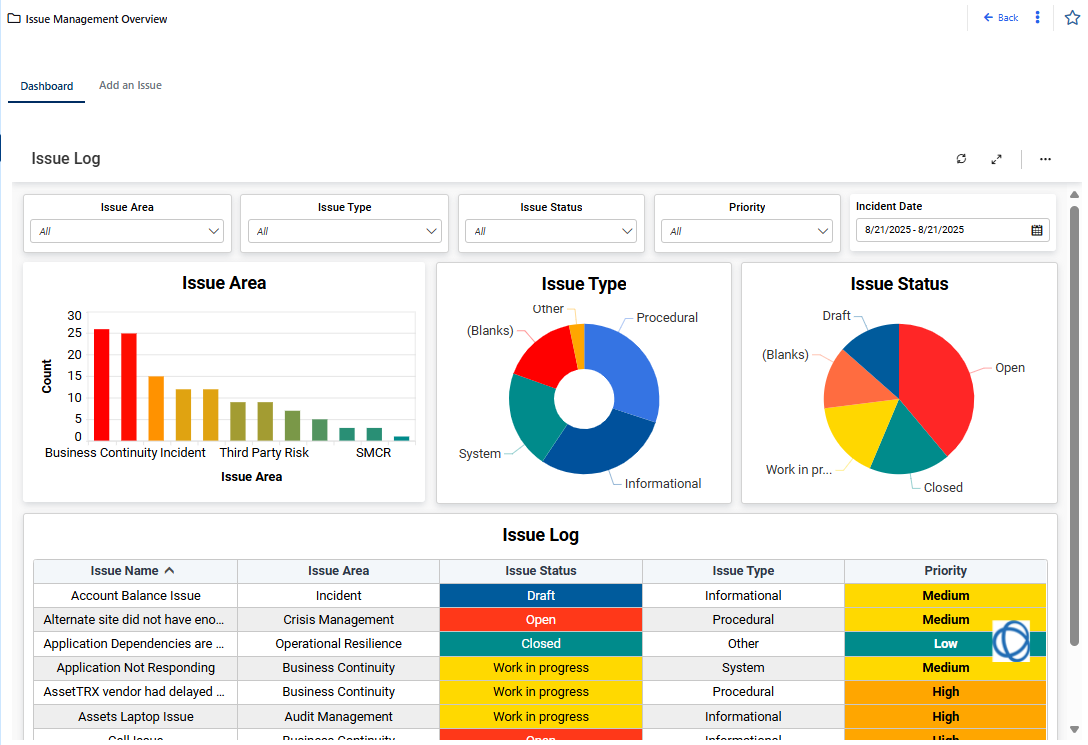Click the folder icon beside the page title
The width and height of the screenshot is (1088, 745).
(x=14, y=19)
